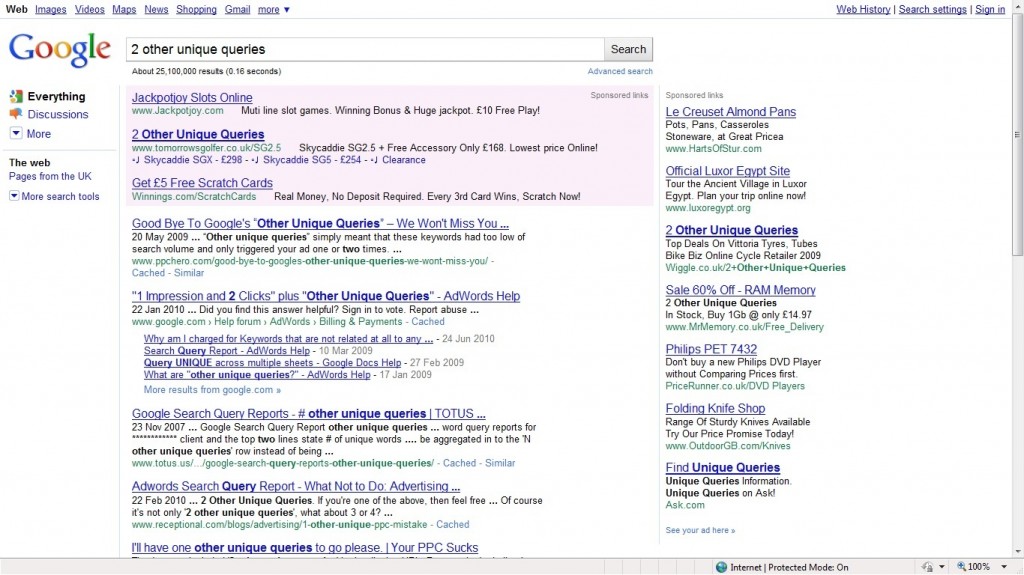This screenshot has width=1024, height=575.
Task: Open 'What are other unique queries?' sublink
Action: tap(257, 375)
